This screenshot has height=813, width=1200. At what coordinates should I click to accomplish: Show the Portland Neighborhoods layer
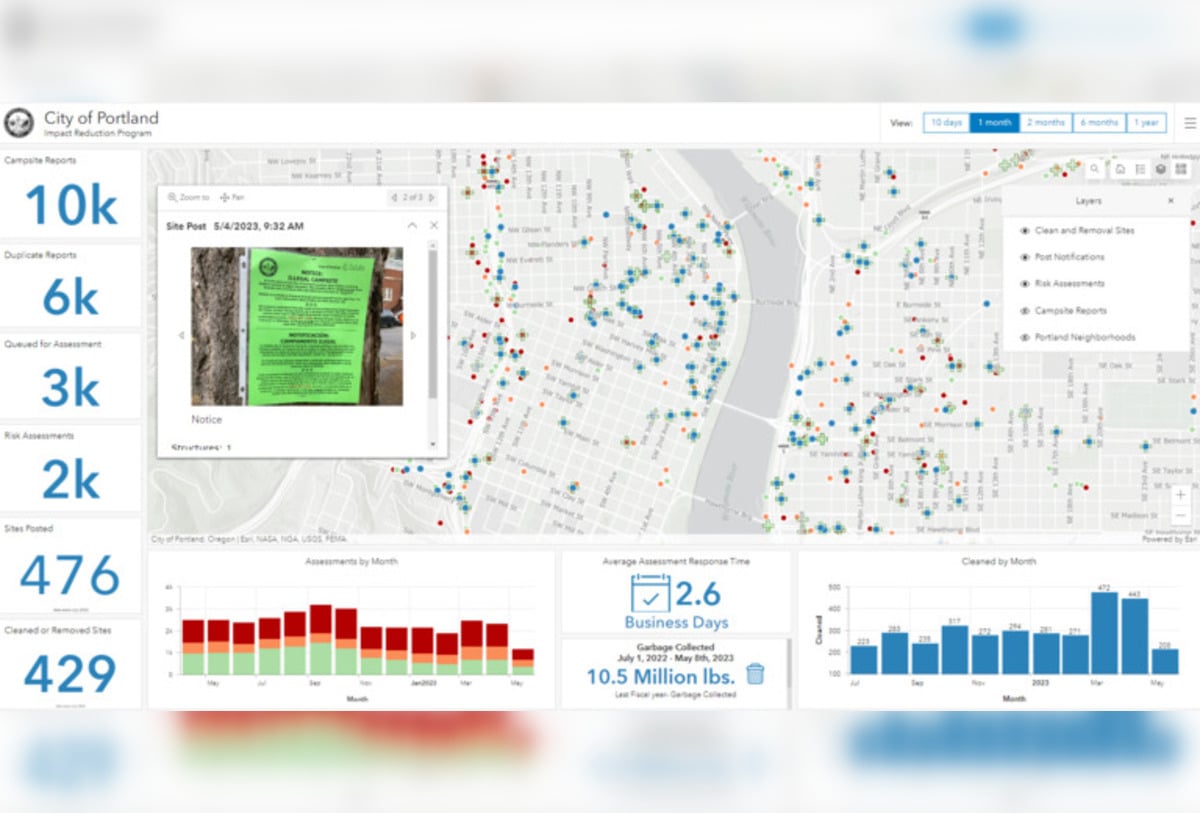click(1025, 338)
